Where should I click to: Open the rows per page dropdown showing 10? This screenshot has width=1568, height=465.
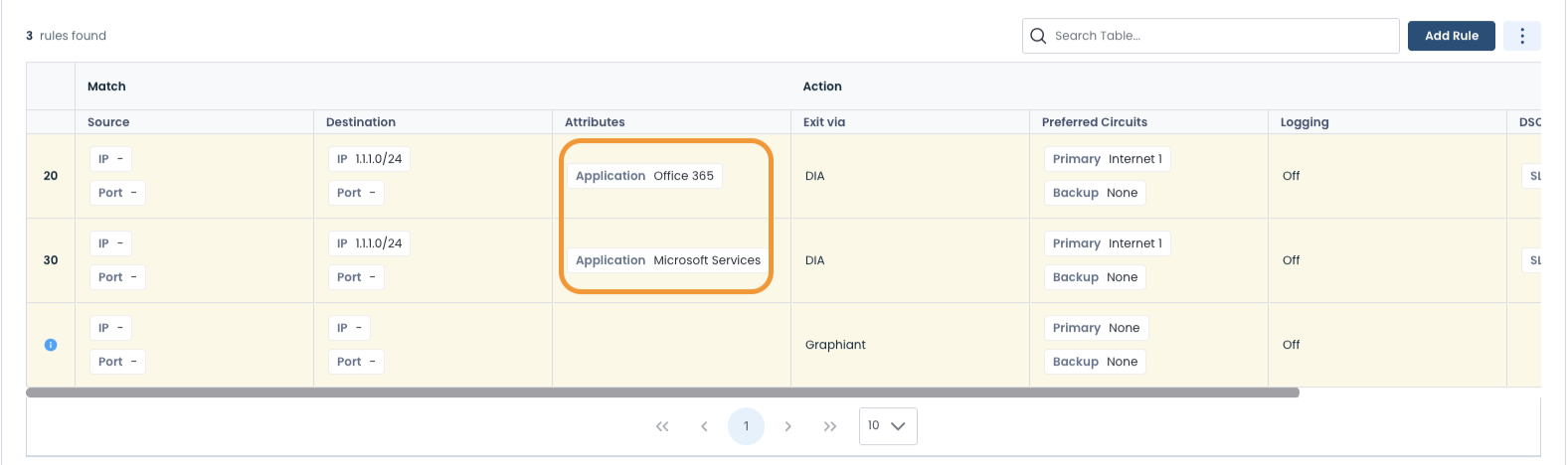[x=888, y=426]
